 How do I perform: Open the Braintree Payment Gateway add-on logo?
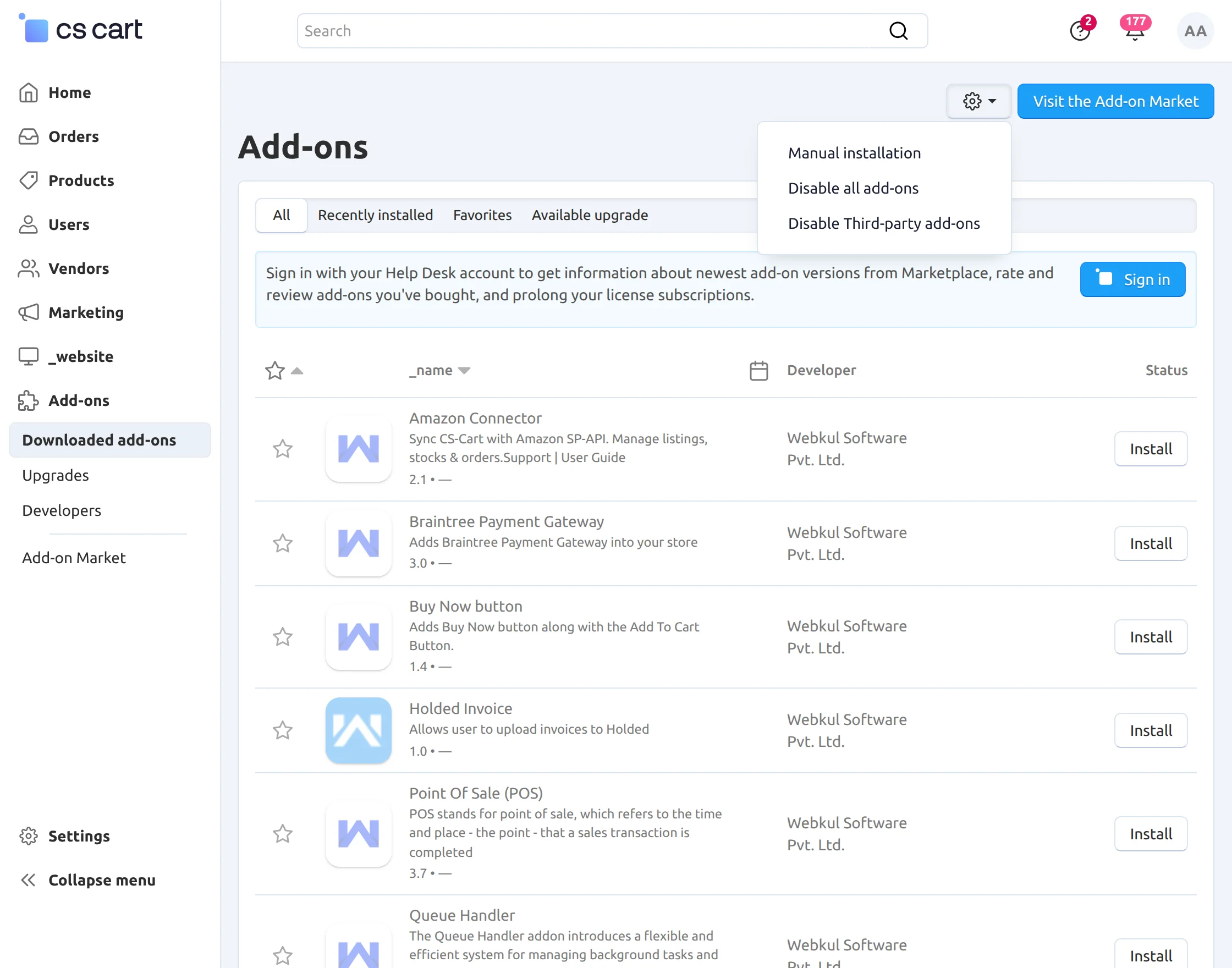358,543
